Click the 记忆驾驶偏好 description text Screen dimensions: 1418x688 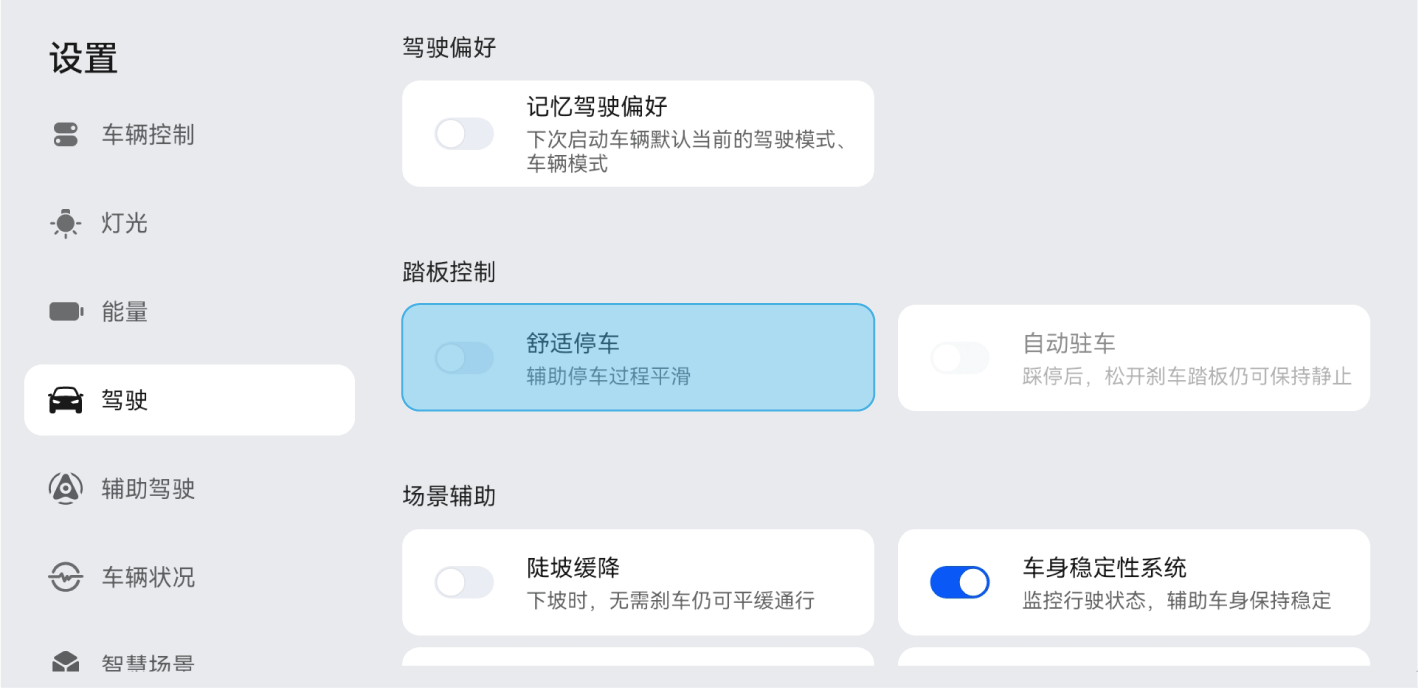pos(687,152)
